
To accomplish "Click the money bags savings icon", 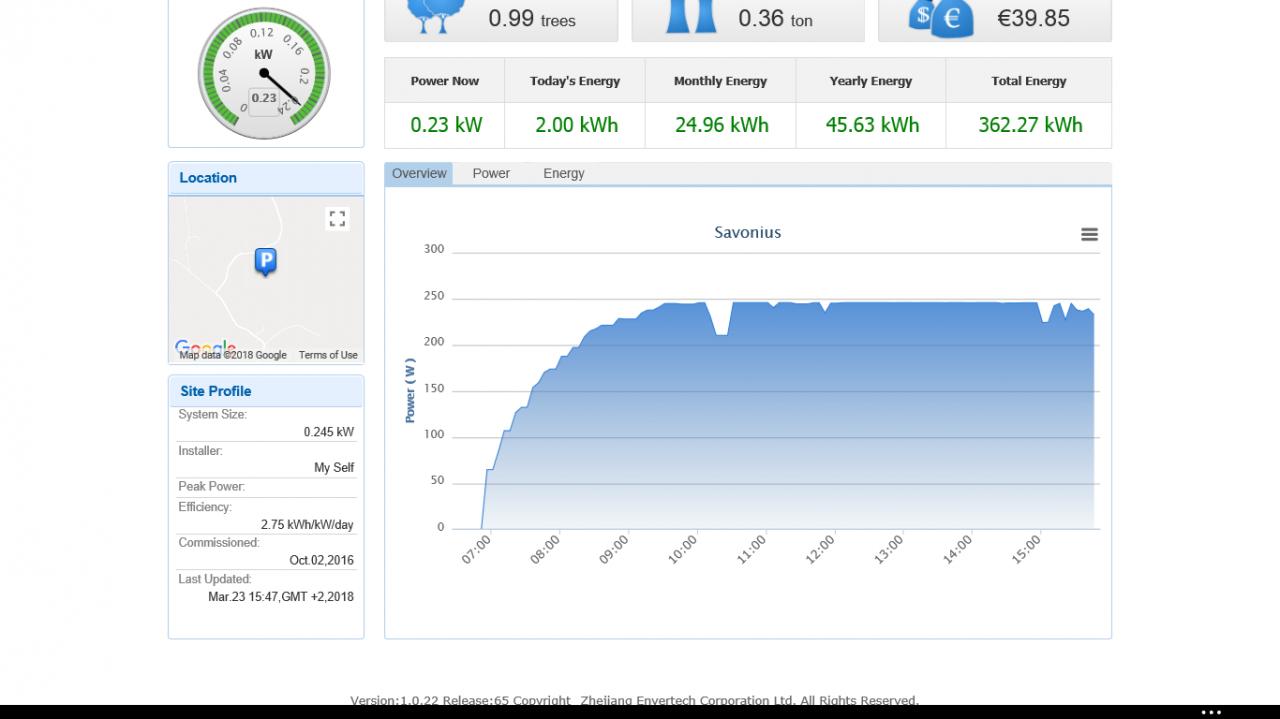I will (940, 17).
